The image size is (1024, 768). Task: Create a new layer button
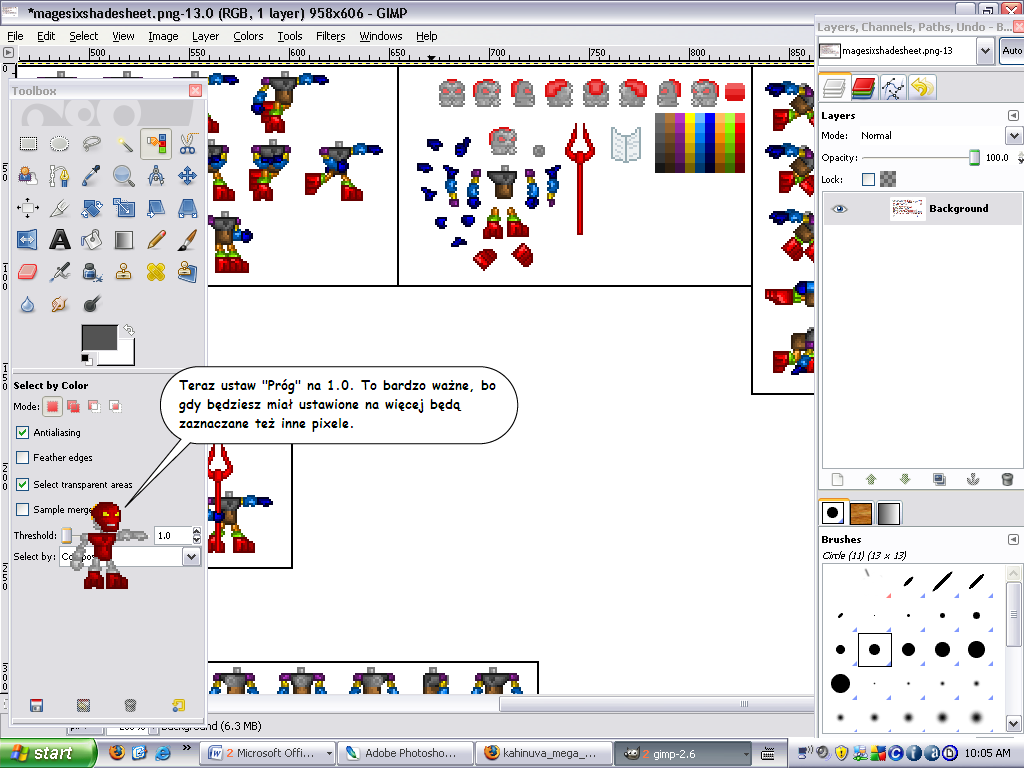837,480
